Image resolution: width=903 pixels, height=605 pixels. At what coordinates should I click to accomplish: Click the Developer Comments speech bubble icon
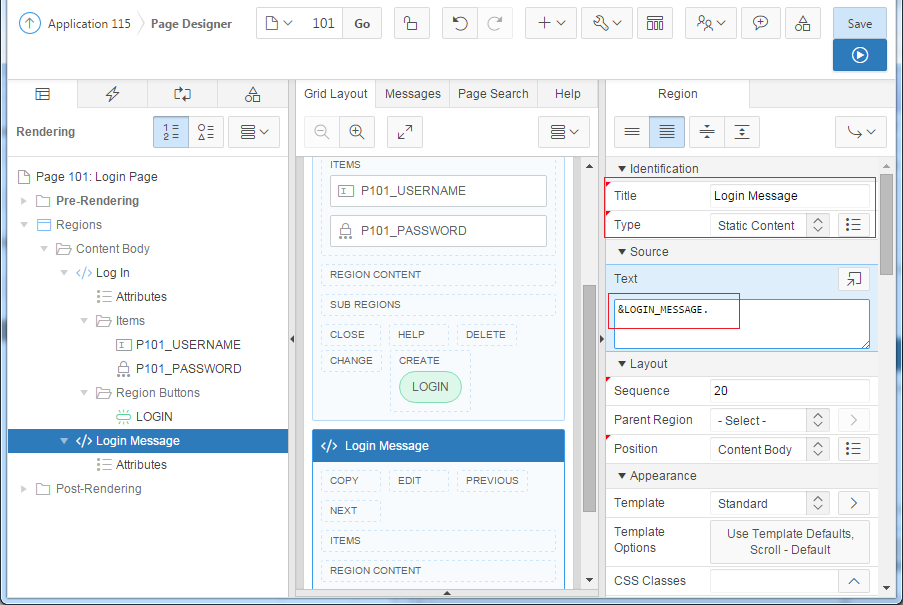click(760, 24)
